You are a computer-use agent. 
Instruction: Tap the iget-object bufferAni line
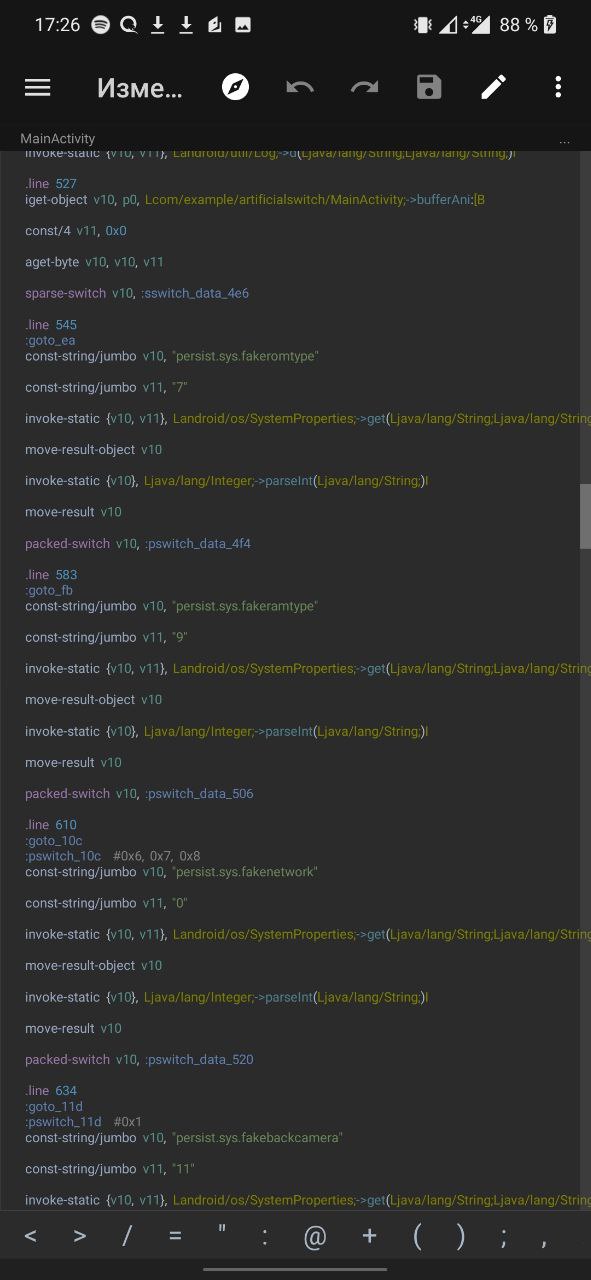(255, 200)
